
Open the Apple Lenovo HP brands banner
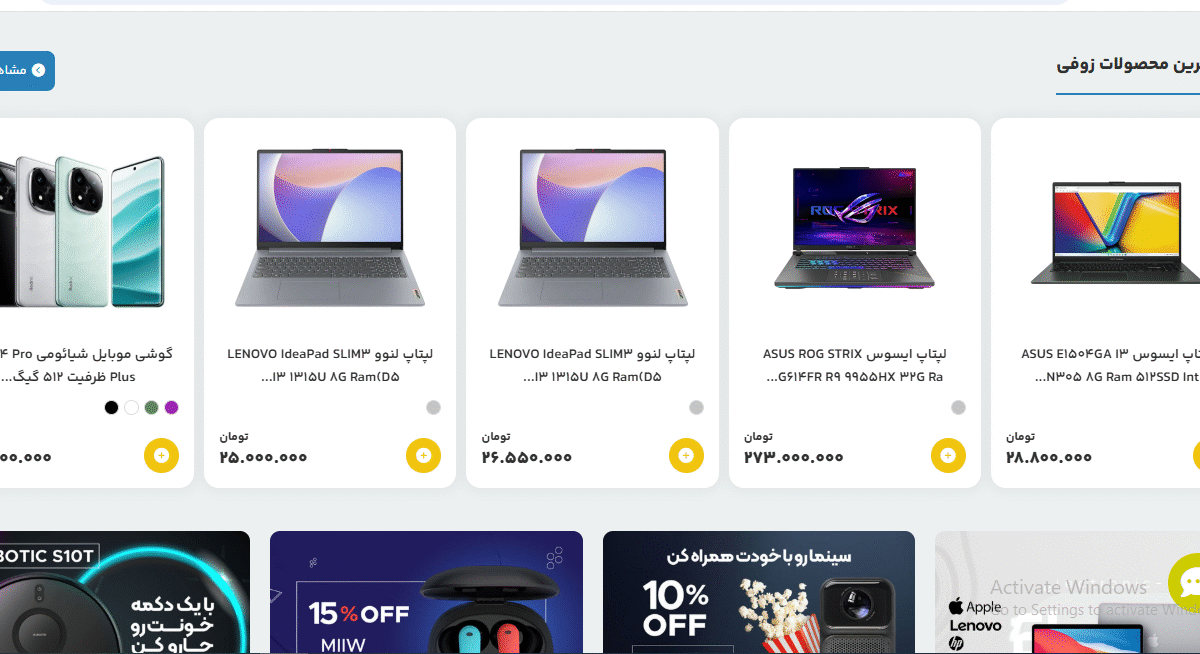click(x=1067, y=592)
